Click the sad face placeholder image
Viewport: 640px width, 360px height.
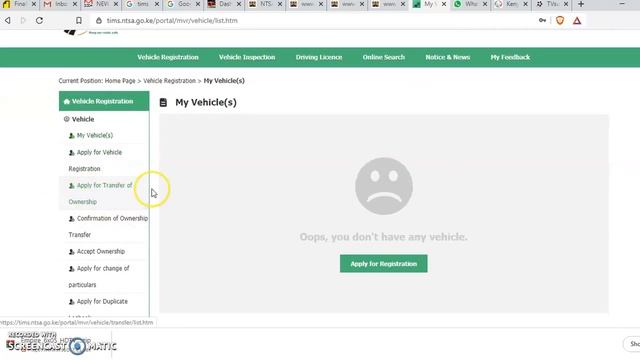[x=384, y=186]
